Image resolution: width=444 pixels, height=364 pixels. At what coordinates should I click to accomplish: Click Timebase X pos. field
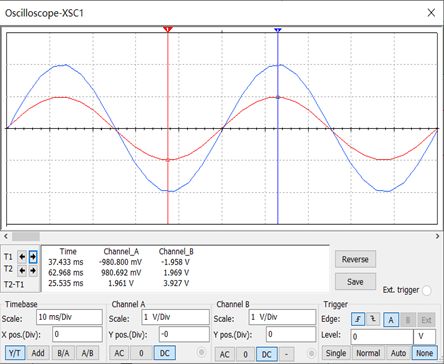[x=77, y=334]
